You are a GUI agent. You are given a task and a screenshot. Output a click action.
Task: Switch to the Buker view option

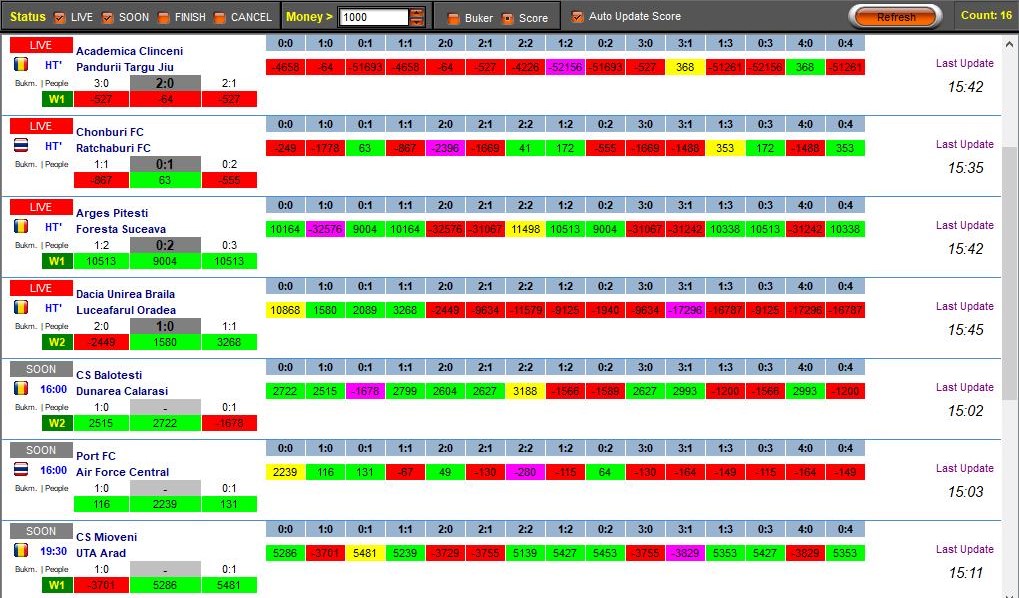(453, 18)
